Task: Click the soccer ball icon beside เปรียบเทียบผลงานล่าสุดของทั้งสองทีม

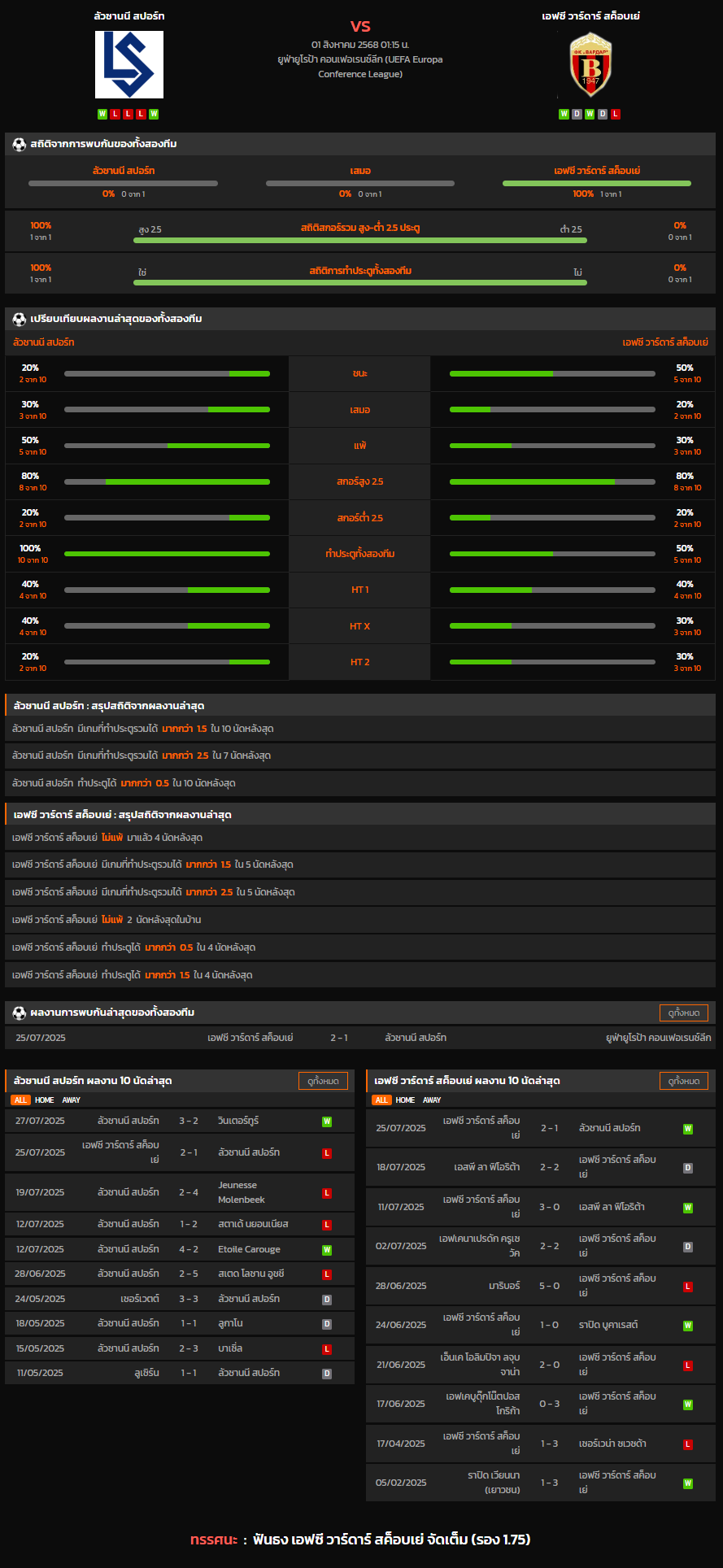Action: pyautogui.click(x=20, y=319)
